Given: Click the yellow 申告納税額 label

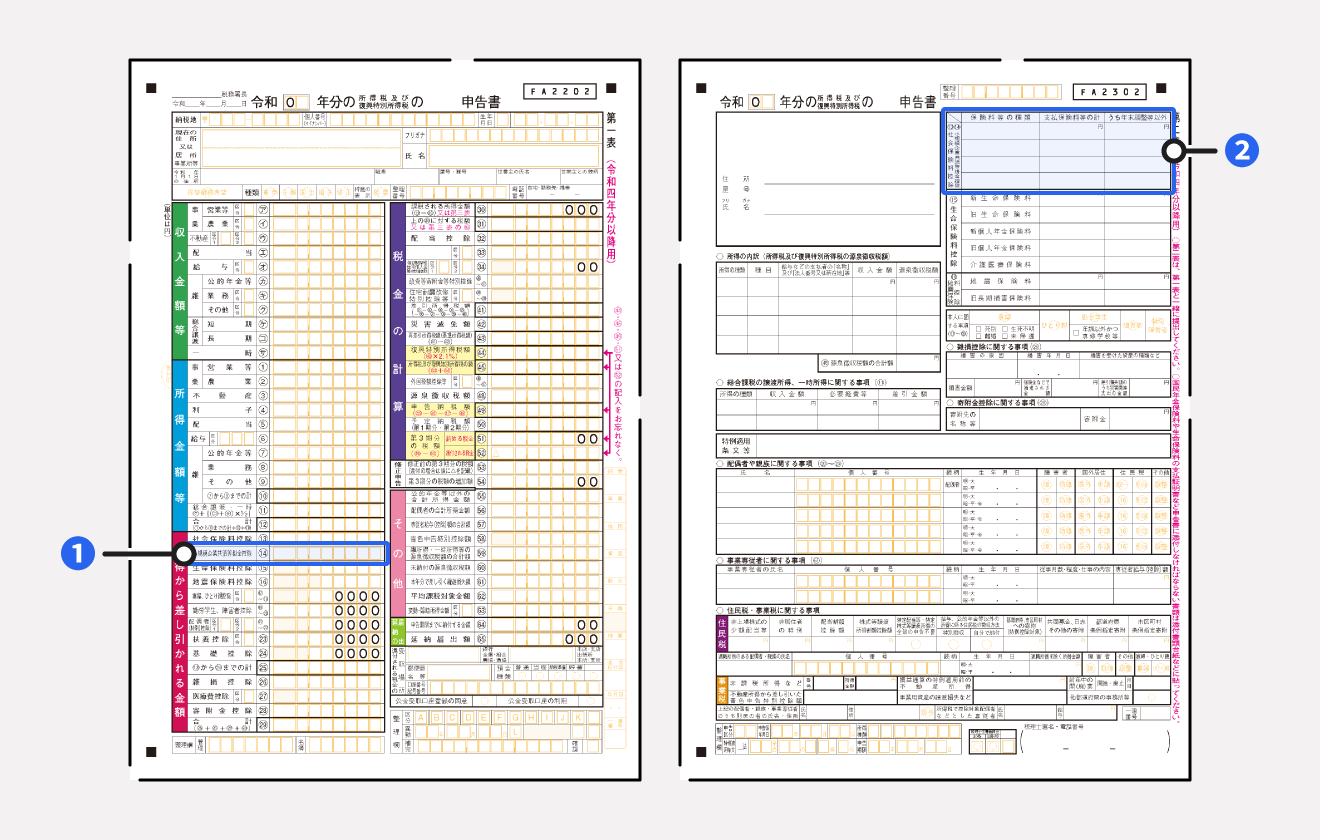Looking at the screenshot, I should pyautogui.click(x=441, y=409).
